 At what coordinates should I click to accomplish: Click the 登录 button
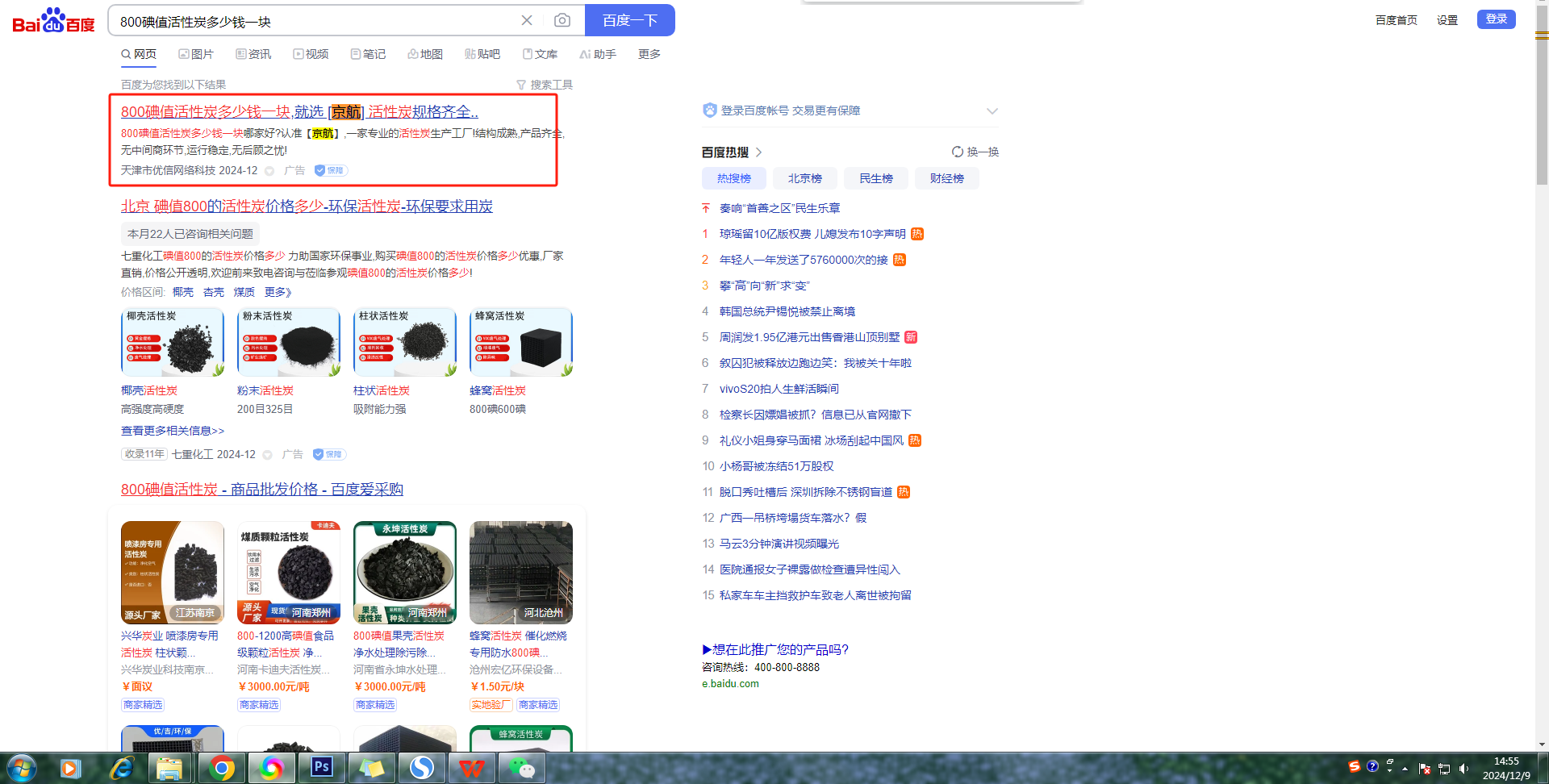(x=1497, y=19)
